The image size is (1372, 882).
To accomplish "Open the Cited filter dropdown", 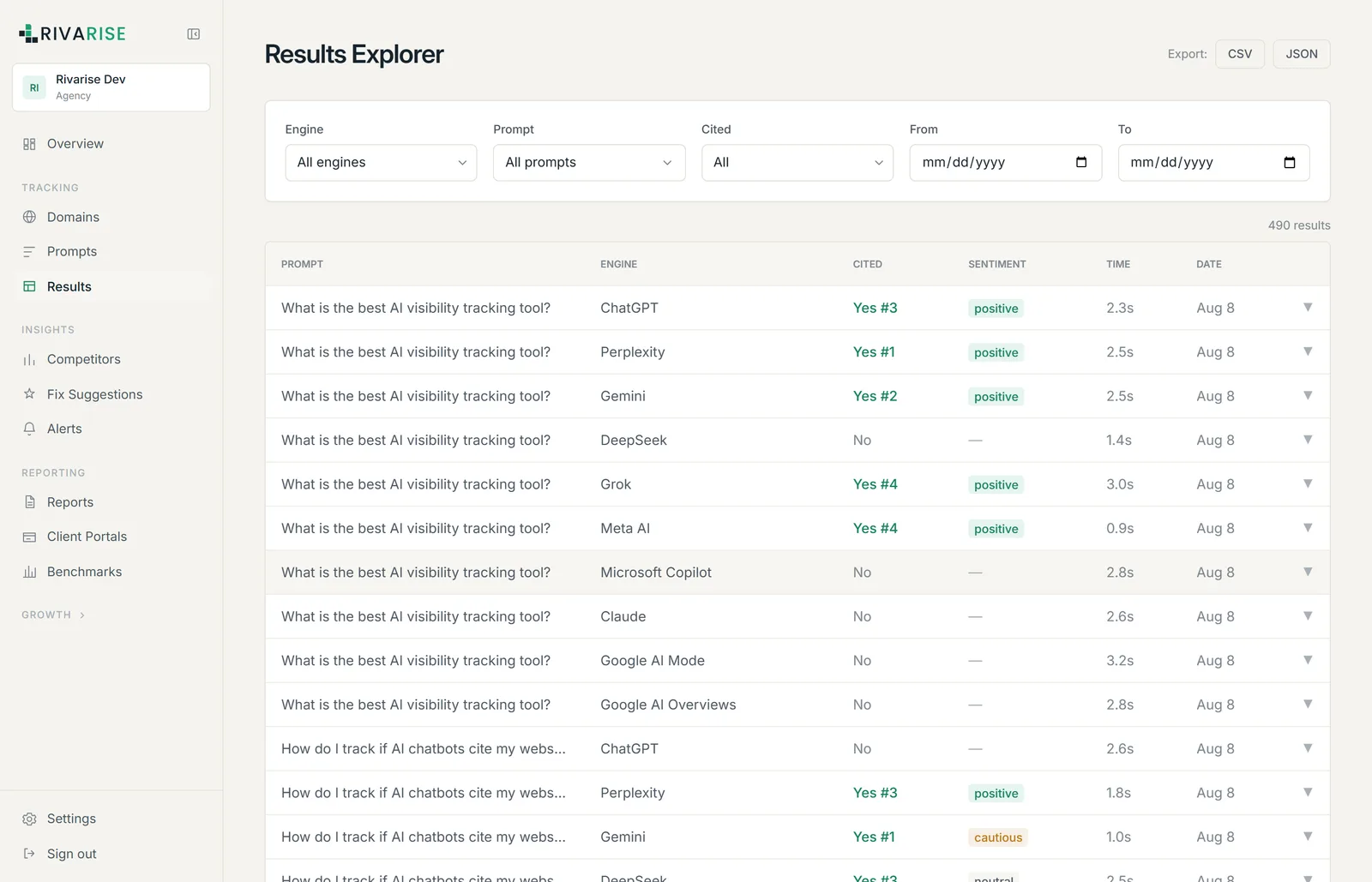I will [x=797, y=162].
